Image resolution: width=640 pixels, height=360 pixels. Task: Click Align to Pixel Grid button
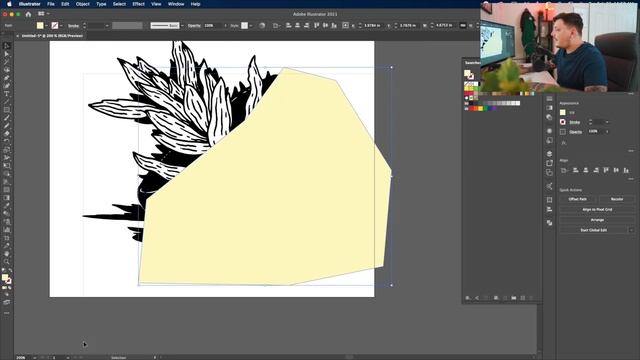597,209
